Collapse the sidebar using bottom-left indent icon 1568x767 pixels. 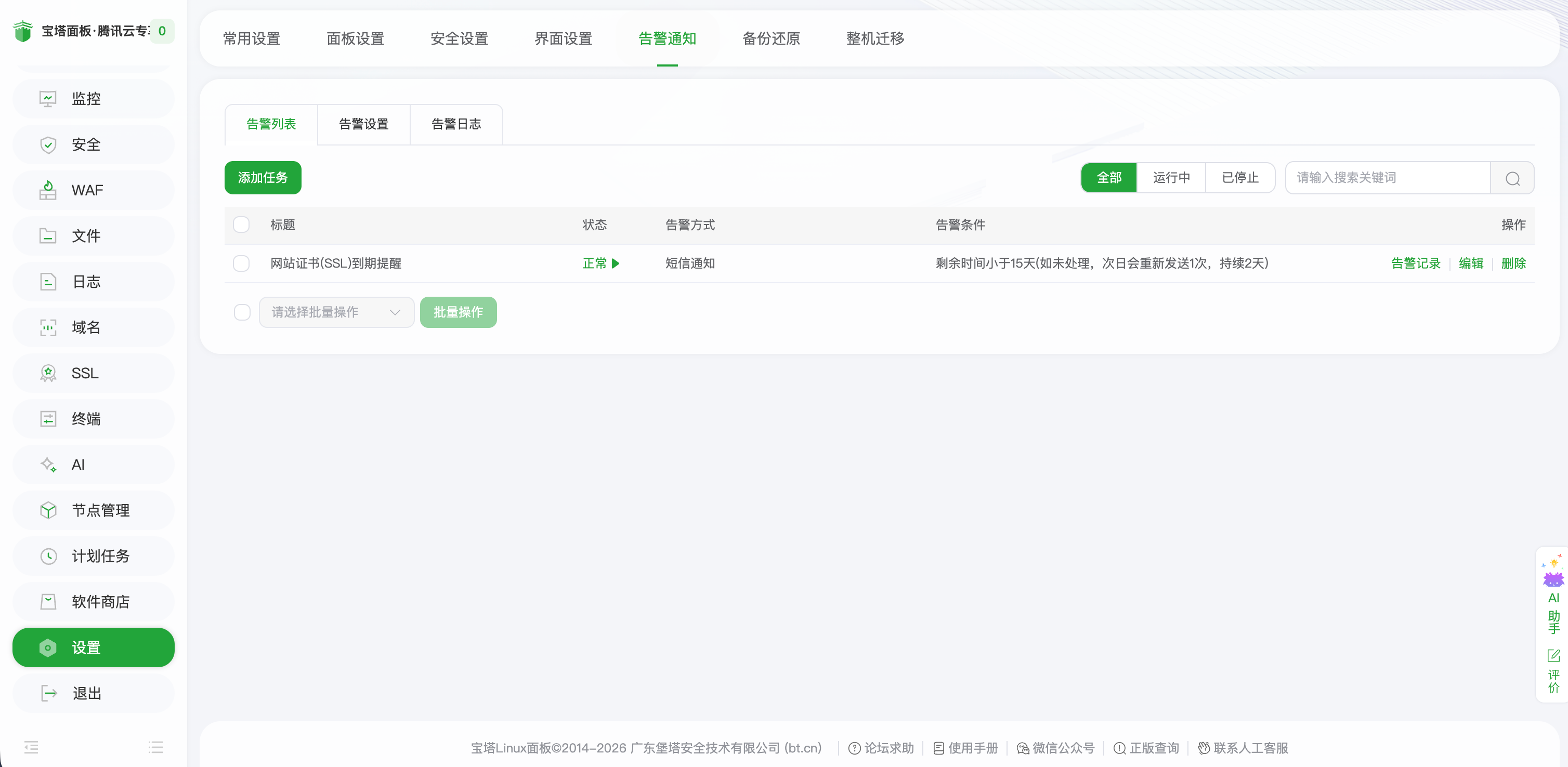click(31, 747)
